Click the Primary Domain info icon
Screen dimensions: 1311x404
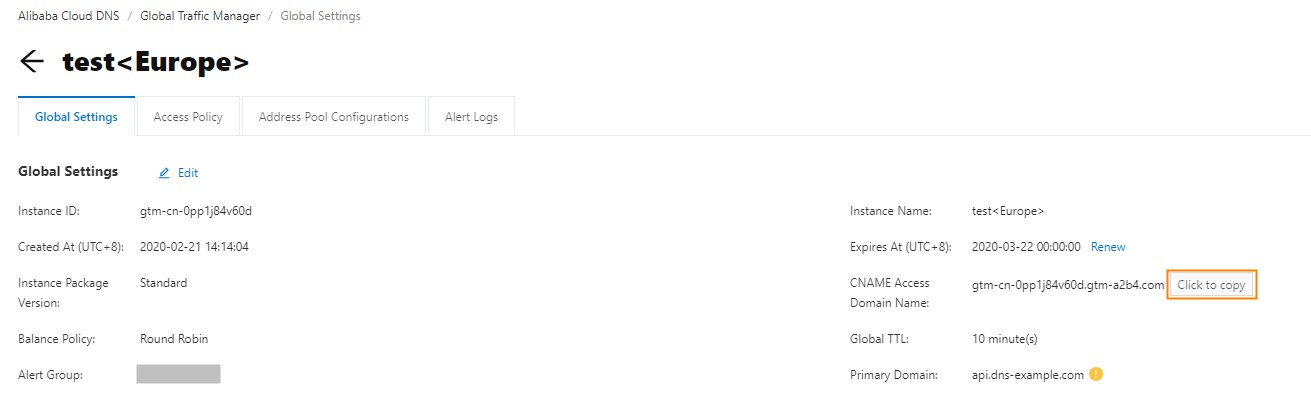click(x=1096, y=375)
